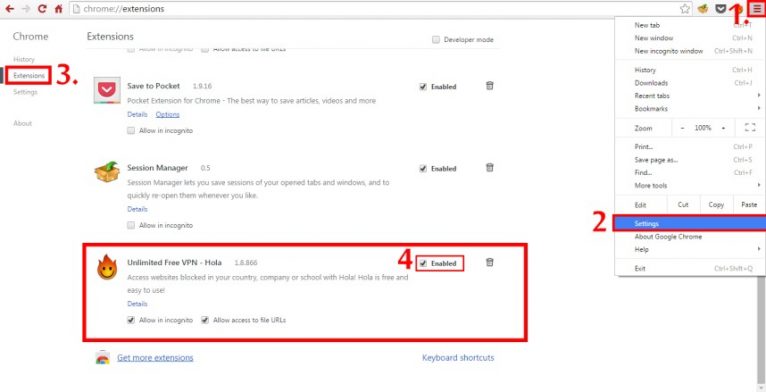The height and width of the screenshot is (392, 766).
Task: Open the Keyboard shortcuts link
Action: [458, 358]
